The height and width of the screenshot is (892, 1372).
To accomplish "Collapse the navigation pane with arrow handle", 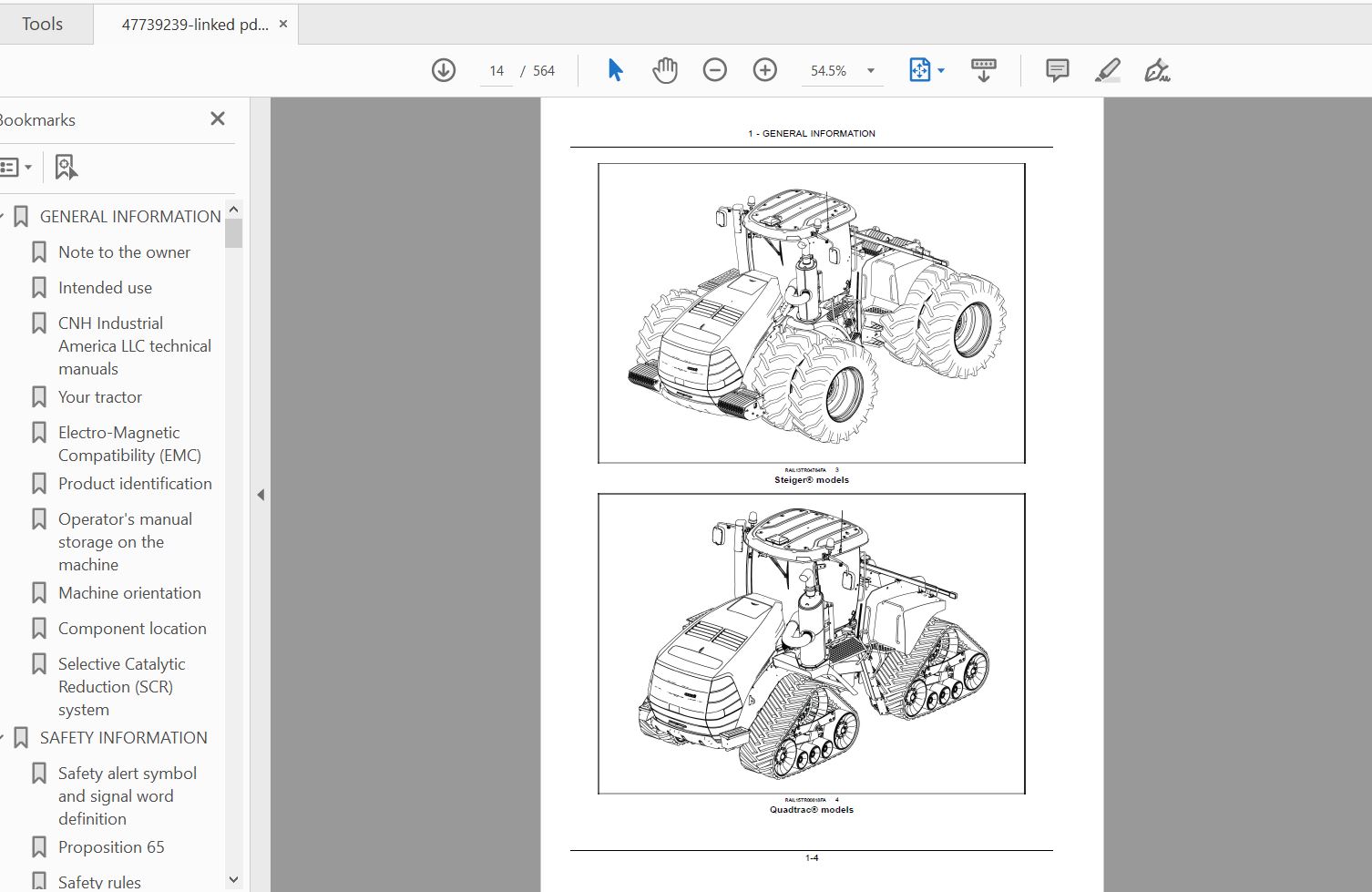I will [x=261, y=495].
